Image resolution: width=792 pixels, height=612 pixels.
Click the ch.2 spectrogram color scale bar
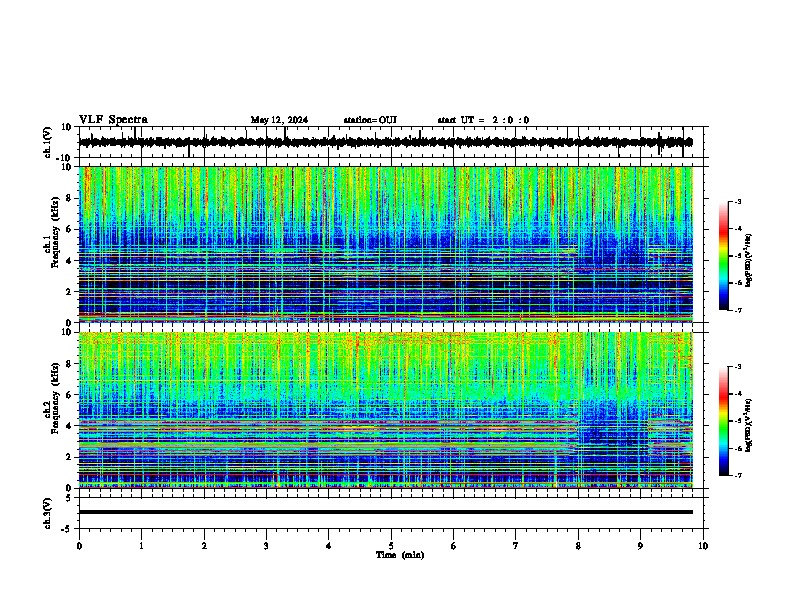click(x=723, y=421)
